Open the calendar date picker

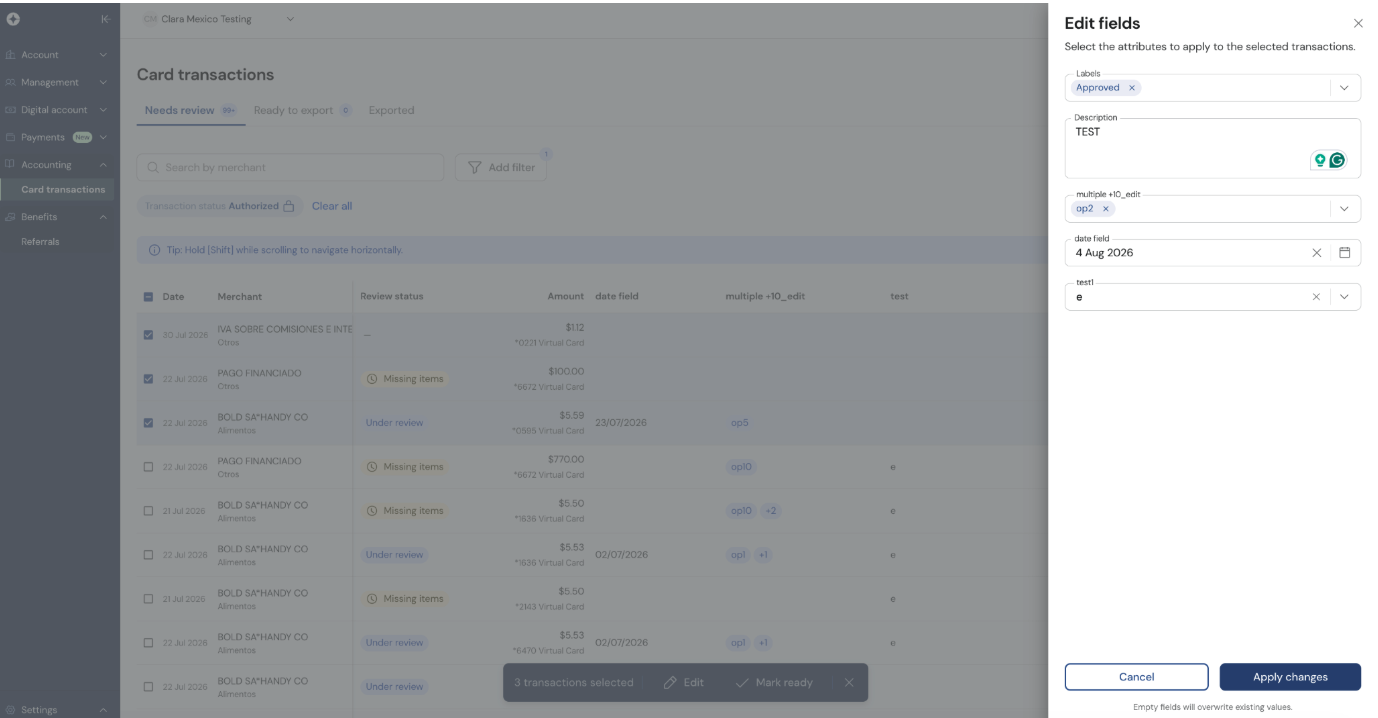tap(1344, 253)
